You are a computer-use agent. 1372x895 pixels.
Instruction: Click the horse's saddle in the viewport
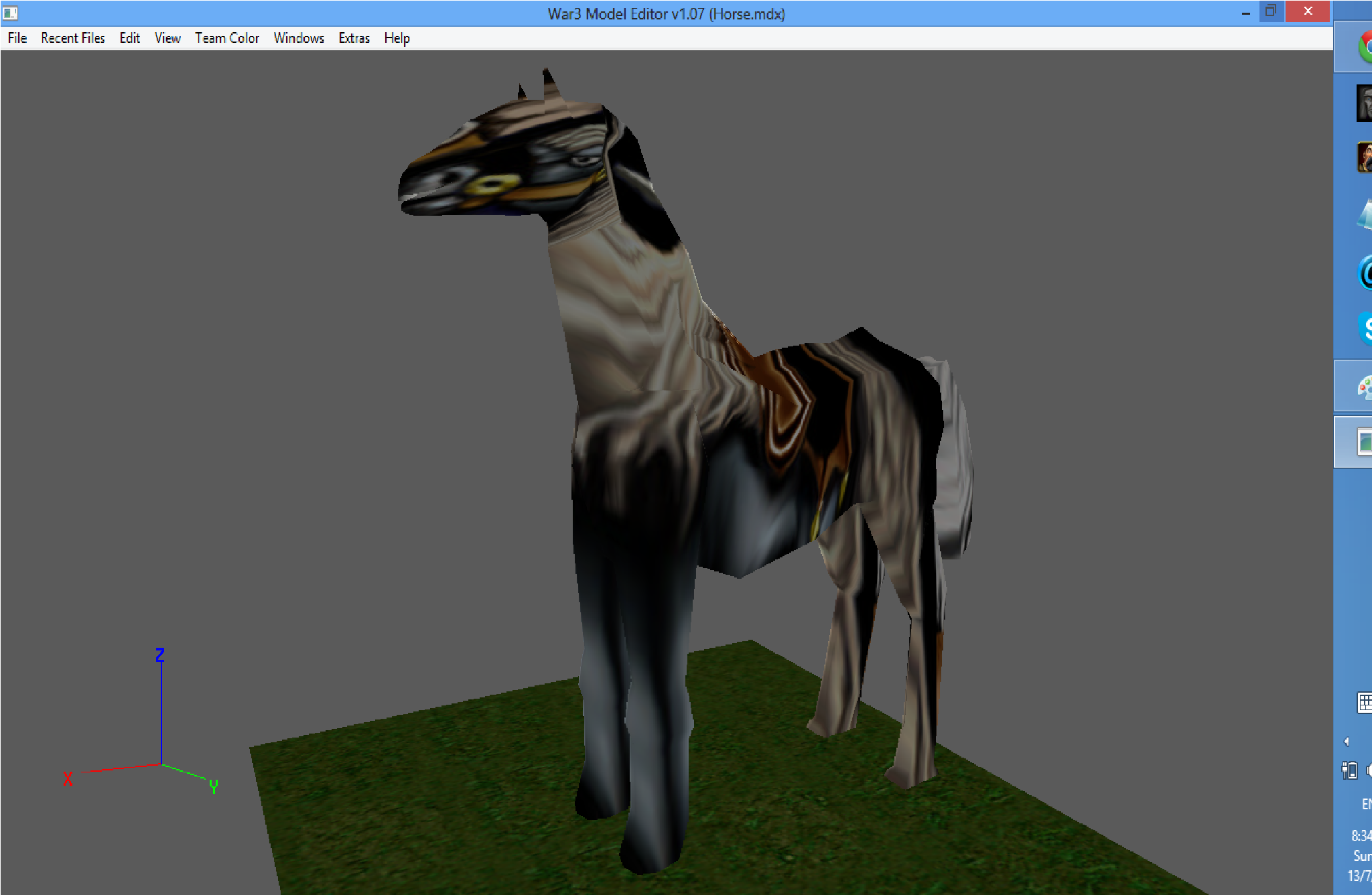[797, 409]
